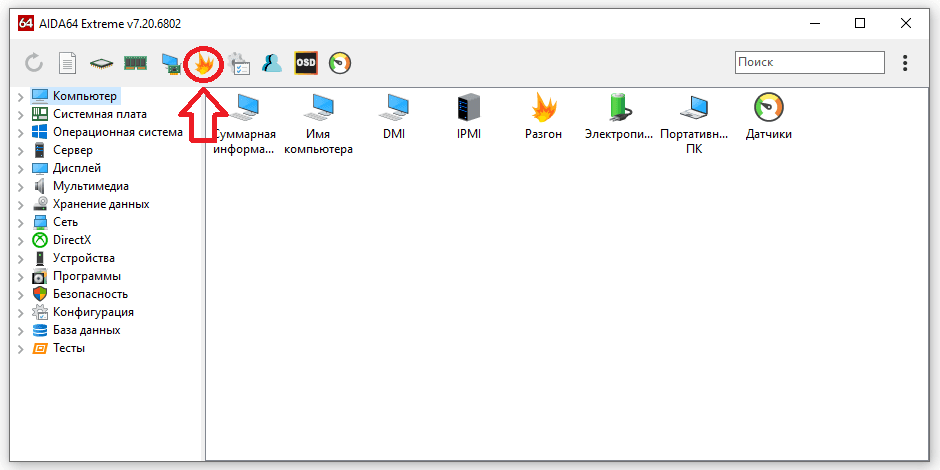Expand the Программы node arrow
Screen dimensions: 940x470
pos(20,277)
